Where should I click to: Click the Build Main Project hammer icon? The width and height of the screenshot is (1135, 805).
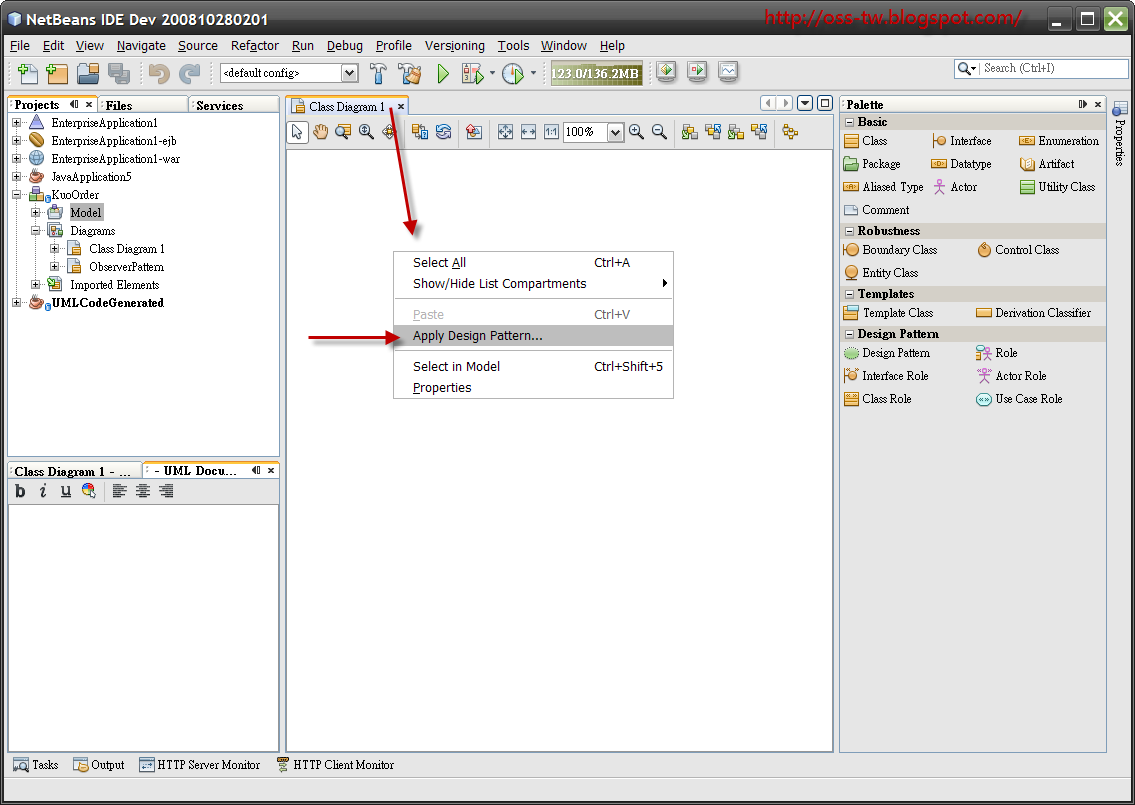point(378,73)
